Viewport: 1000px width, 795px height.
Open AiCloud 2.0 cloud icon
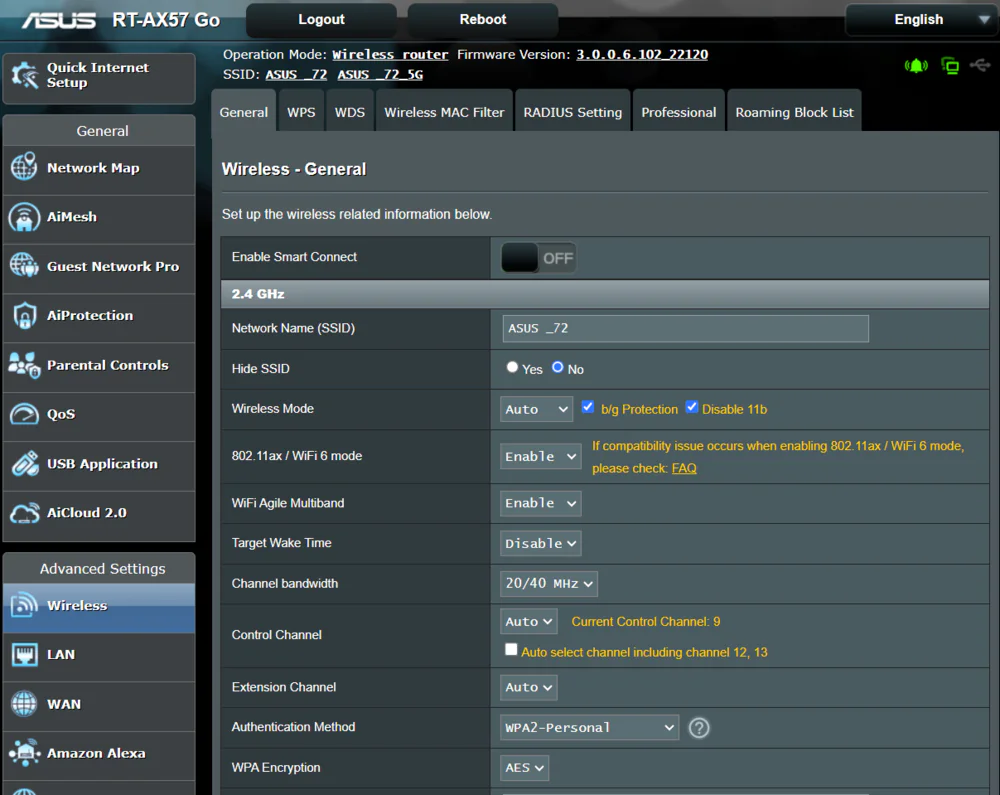(x=24, y=513)
